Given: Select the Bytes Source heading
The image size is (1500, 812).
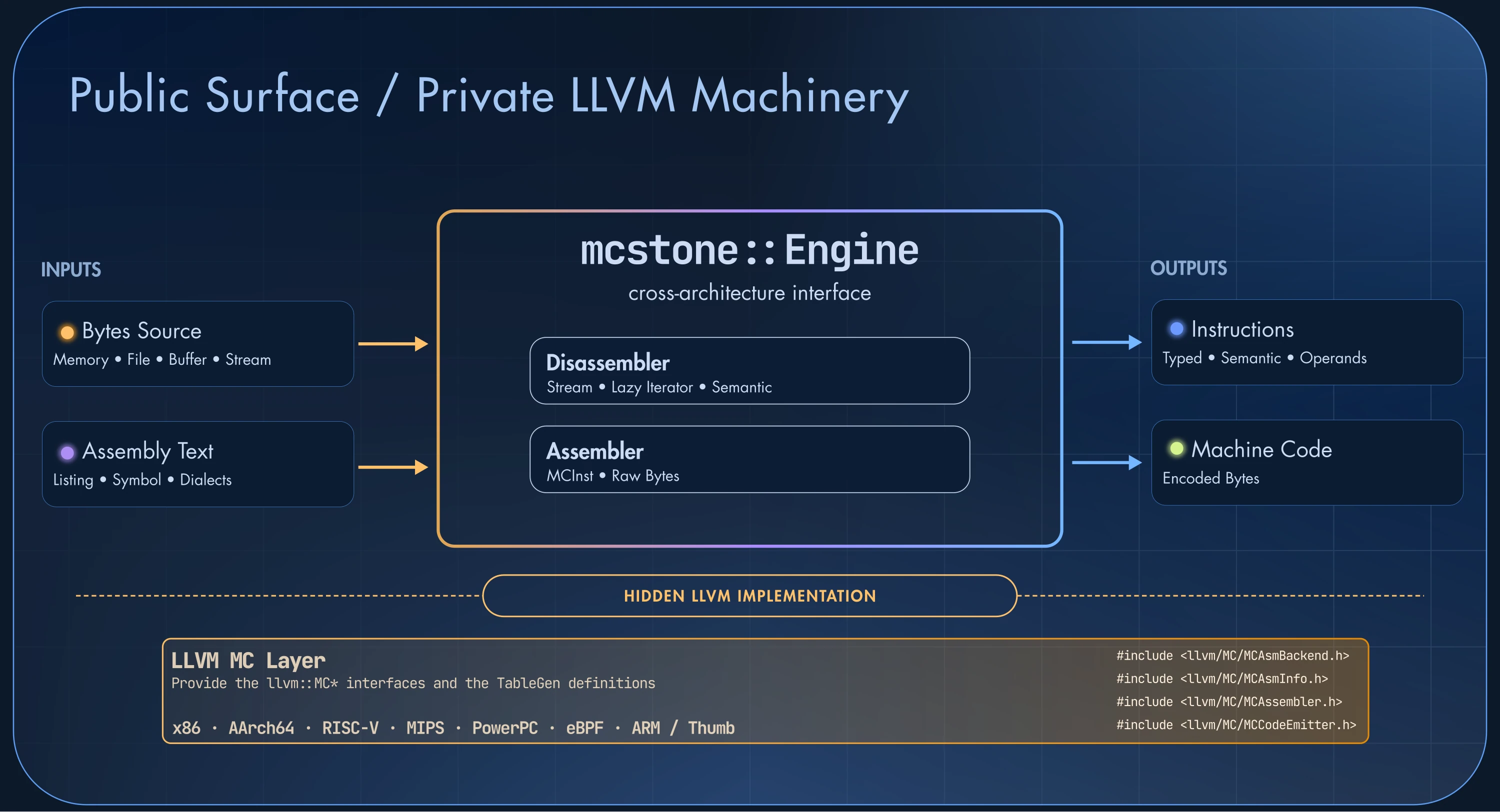Looking at the screenshot, I should click(x=141, y=331).
